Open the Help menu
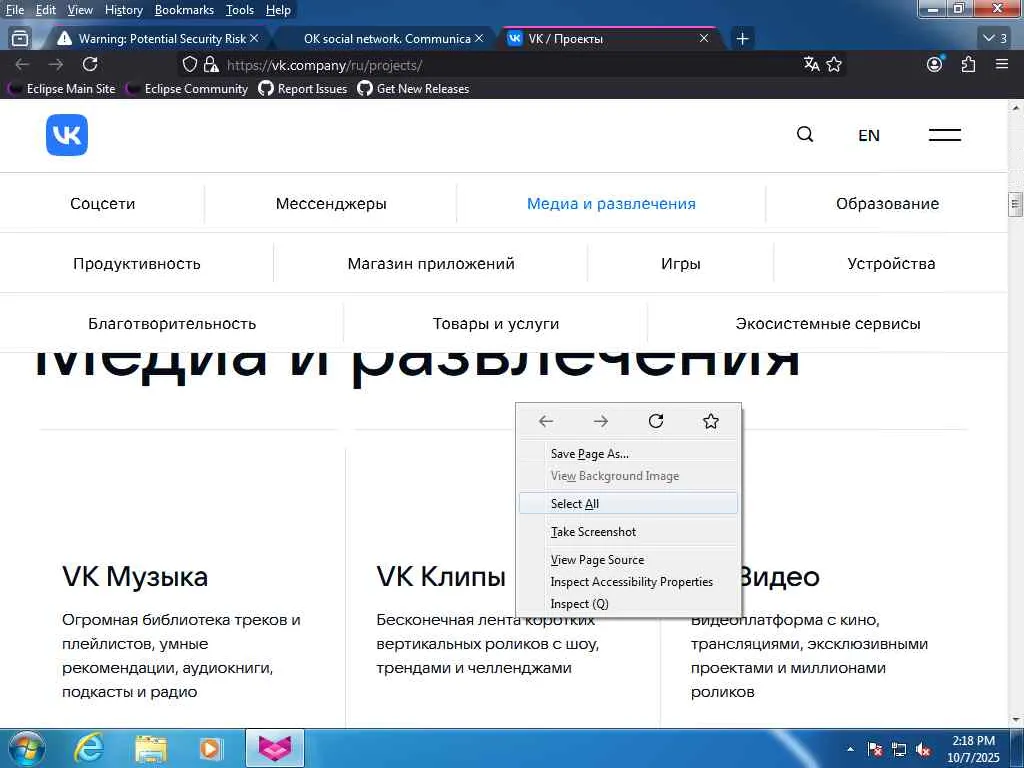This screenshot has width=1024, height=768. click(278, 10)
